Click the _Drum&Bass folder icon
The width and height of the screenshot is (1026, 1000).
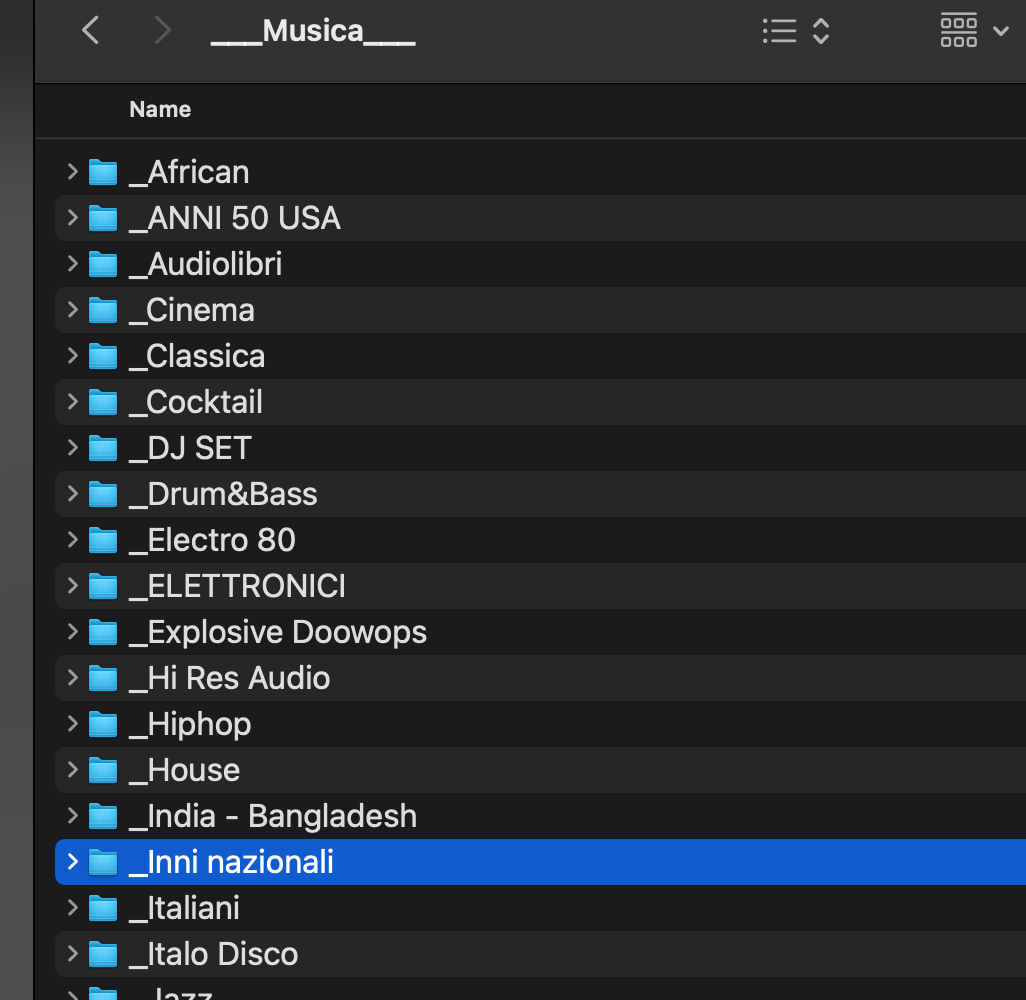coord(103,494)
